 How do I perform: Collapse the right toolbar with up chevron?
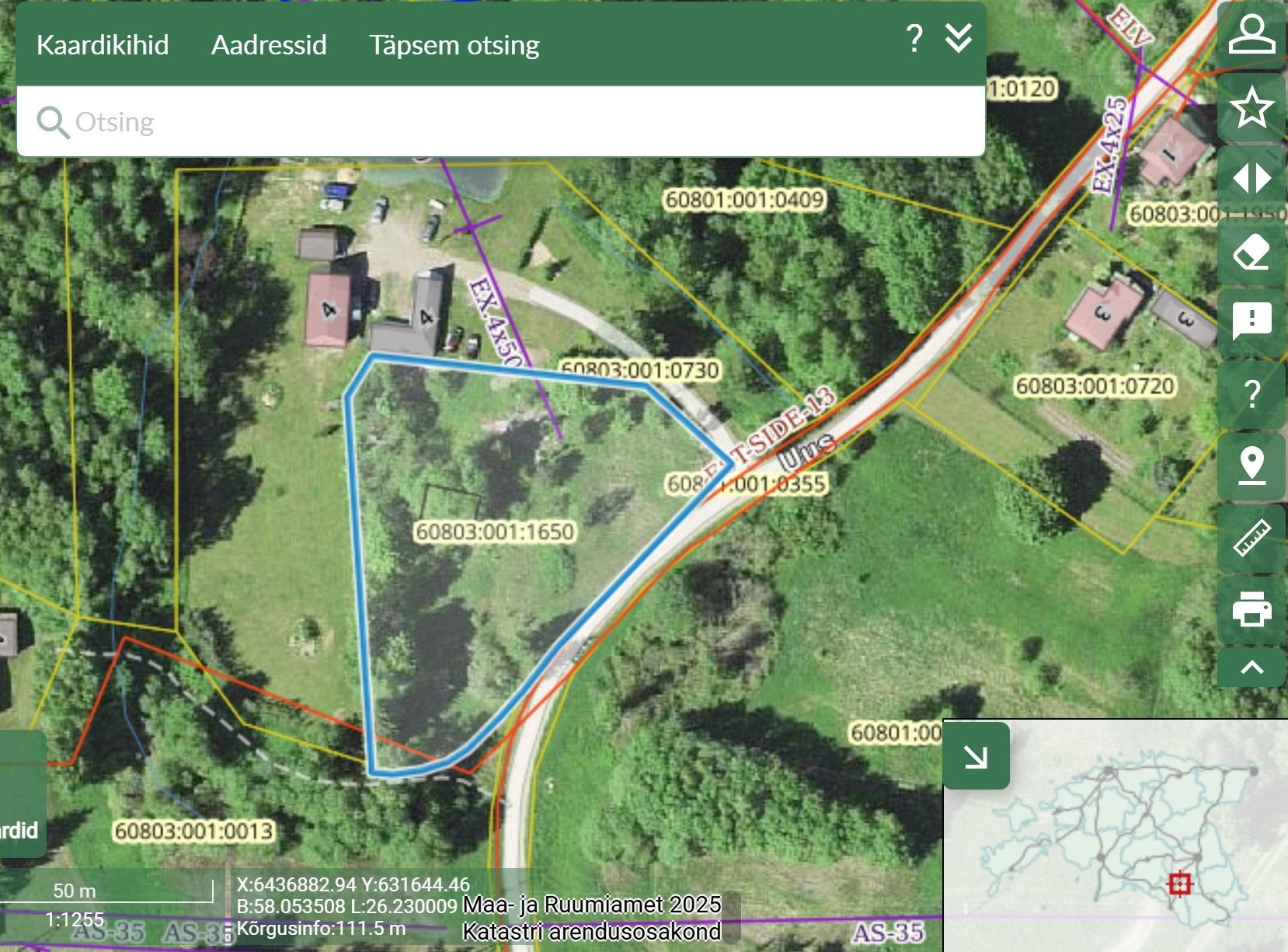(x=1251, y=668)
